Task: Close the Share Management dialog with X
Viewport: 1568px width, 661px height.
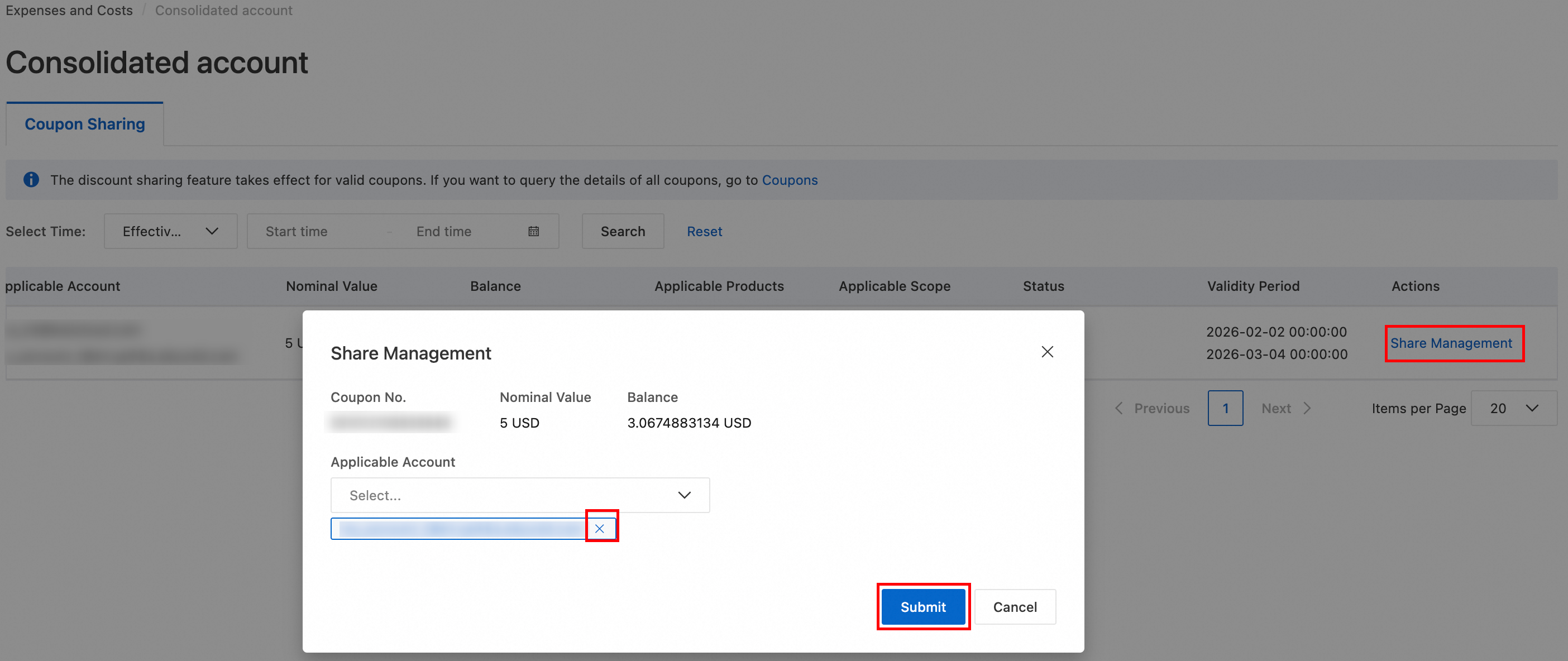Action: 1047,352
